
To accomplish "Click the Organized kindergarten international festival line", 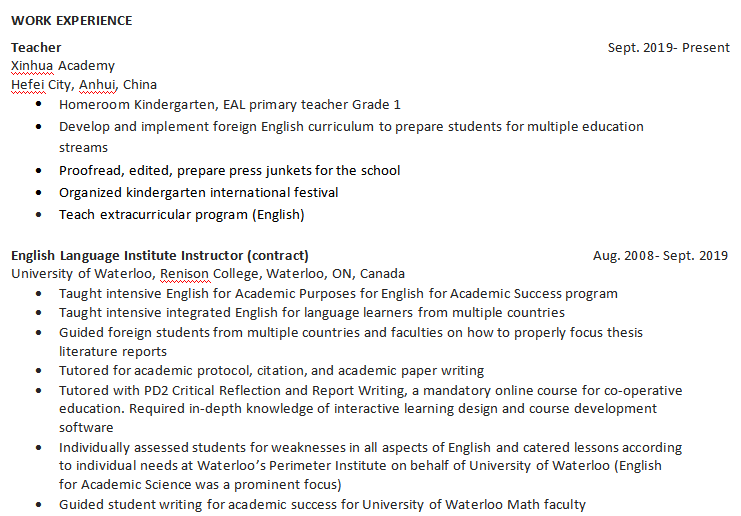I will coord(198,192).
